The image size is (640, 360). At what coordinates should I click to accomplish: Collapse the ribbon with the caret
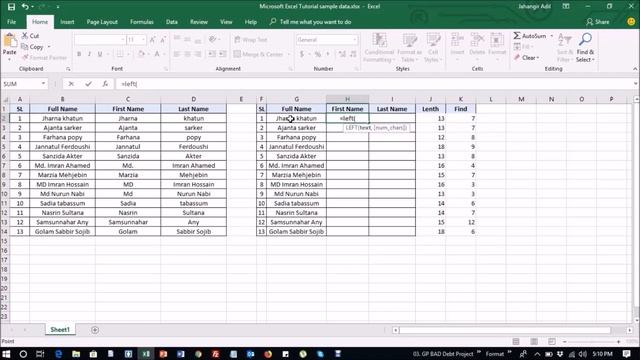[x=635, y=69]
